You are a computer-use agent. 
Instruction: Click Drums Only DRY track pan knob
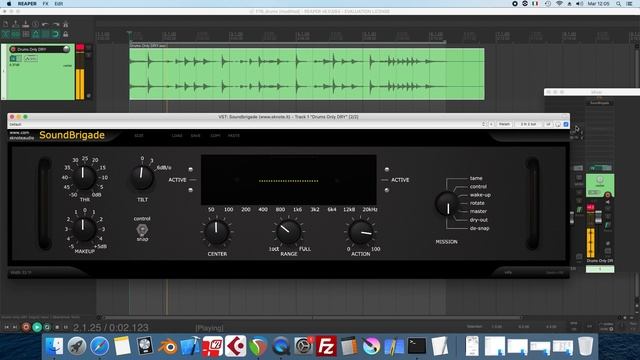[66, 49]
